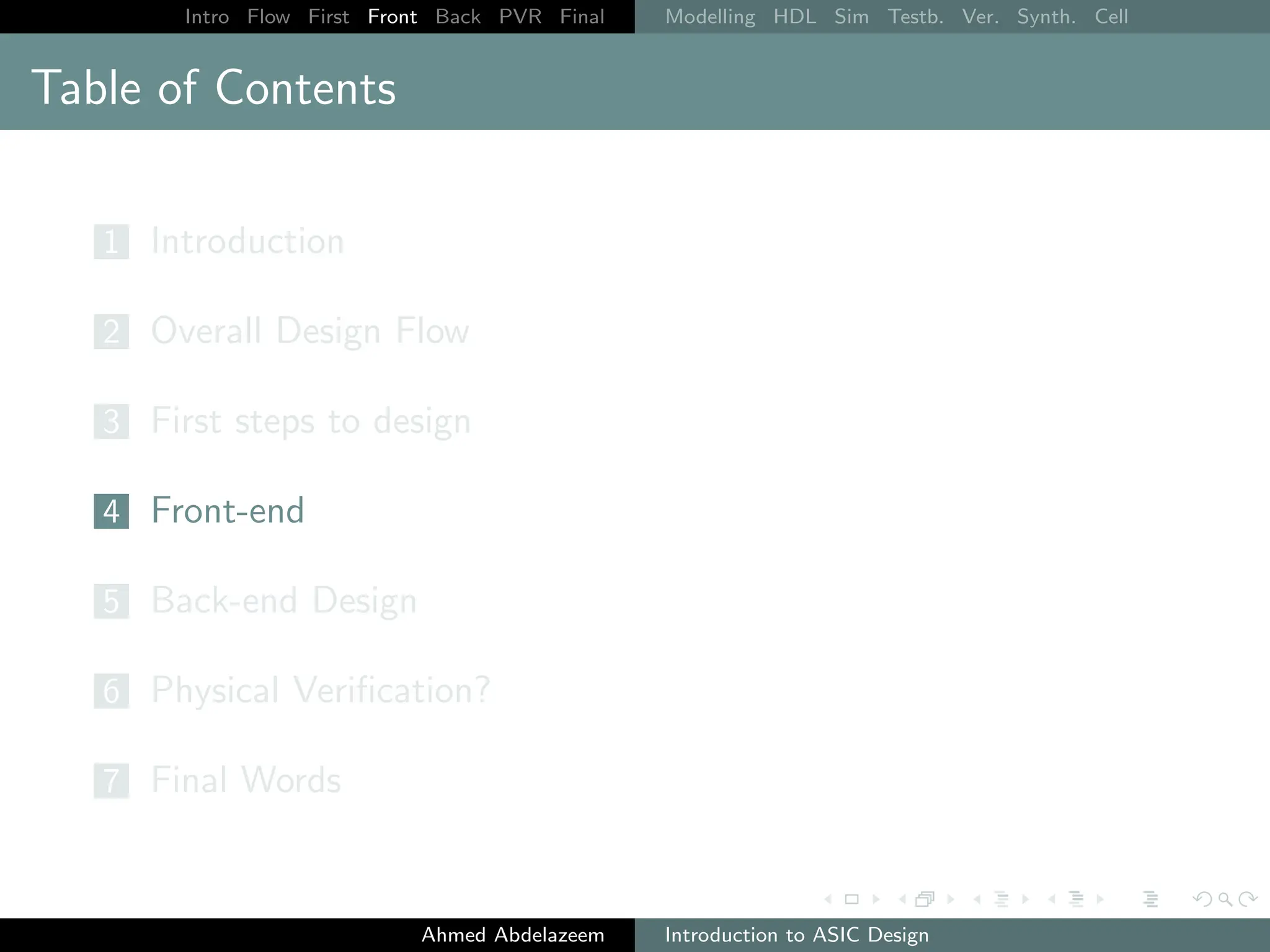Click the subsection navigation icon
Viewport: 1270px width, 952px height.
click(1001, 899)
